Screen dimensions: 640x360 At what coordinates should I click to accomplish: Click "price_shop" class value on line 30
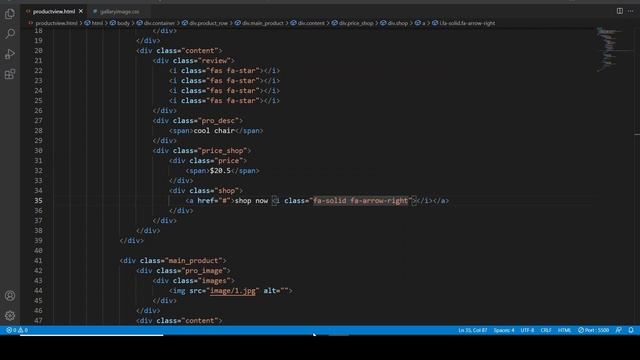pos(222,151)
